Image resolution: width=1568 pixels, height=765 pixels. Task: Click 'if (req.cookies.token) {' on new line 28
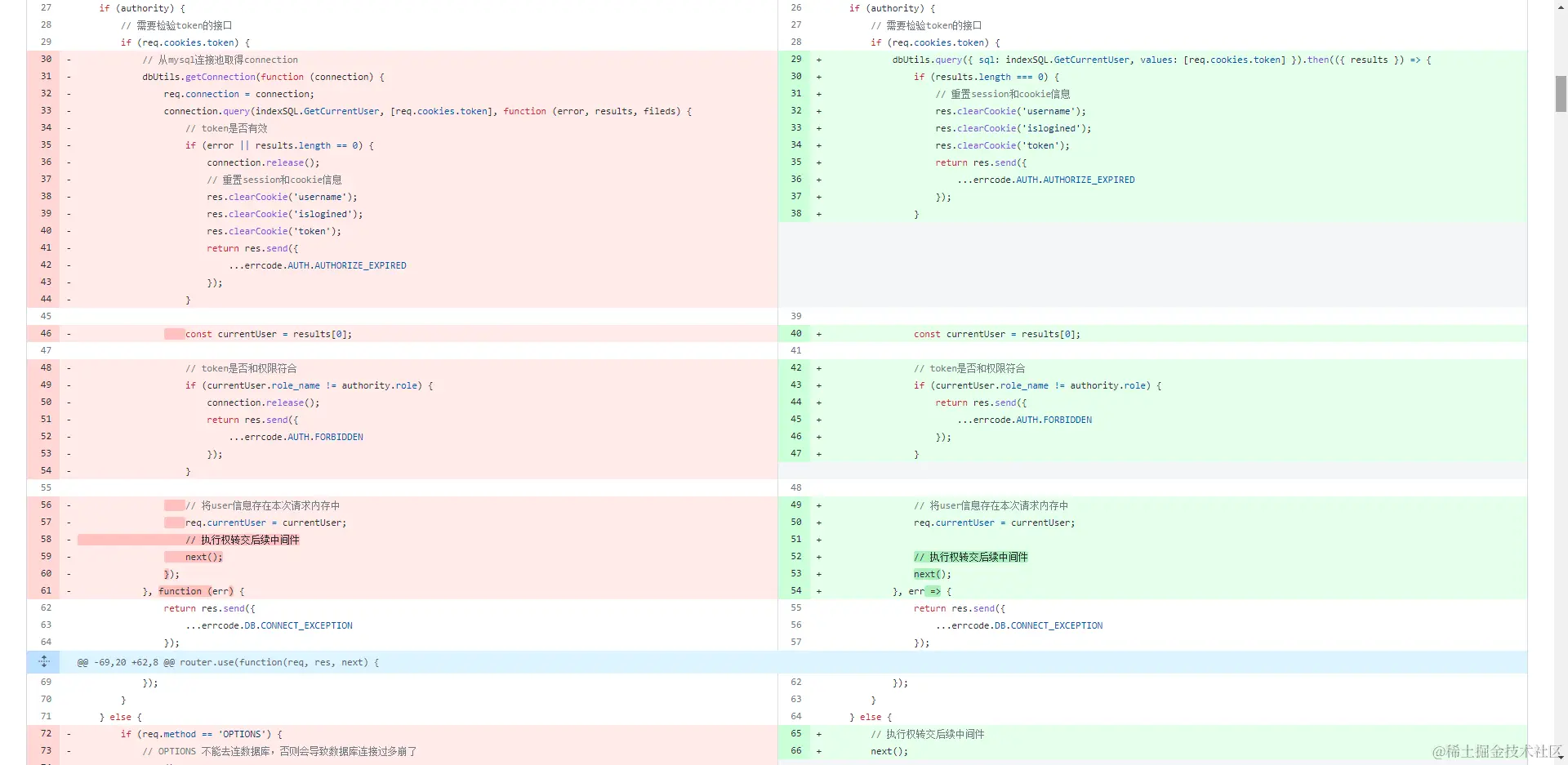point(935,42)
